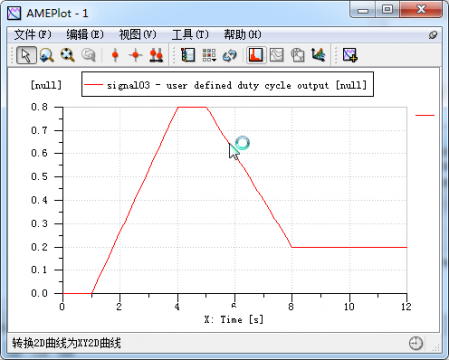This screenshot has width=449, height=360.
Task: Click the add new plot icon
Action: (350, 55)
